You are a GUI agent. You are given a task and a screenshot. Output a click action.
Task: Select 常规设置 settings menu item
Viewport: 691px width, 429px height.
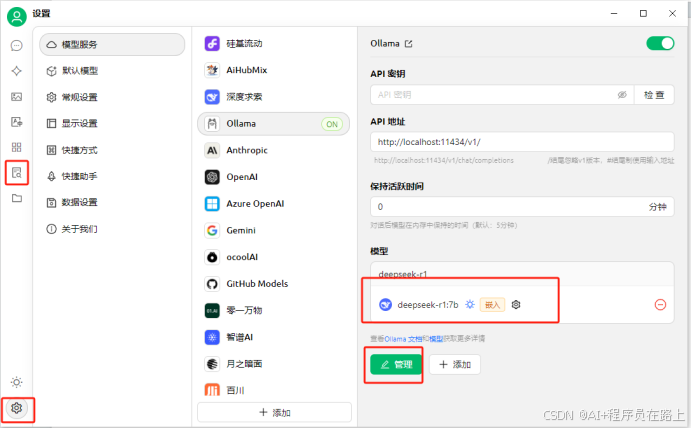tap(112, 97)
